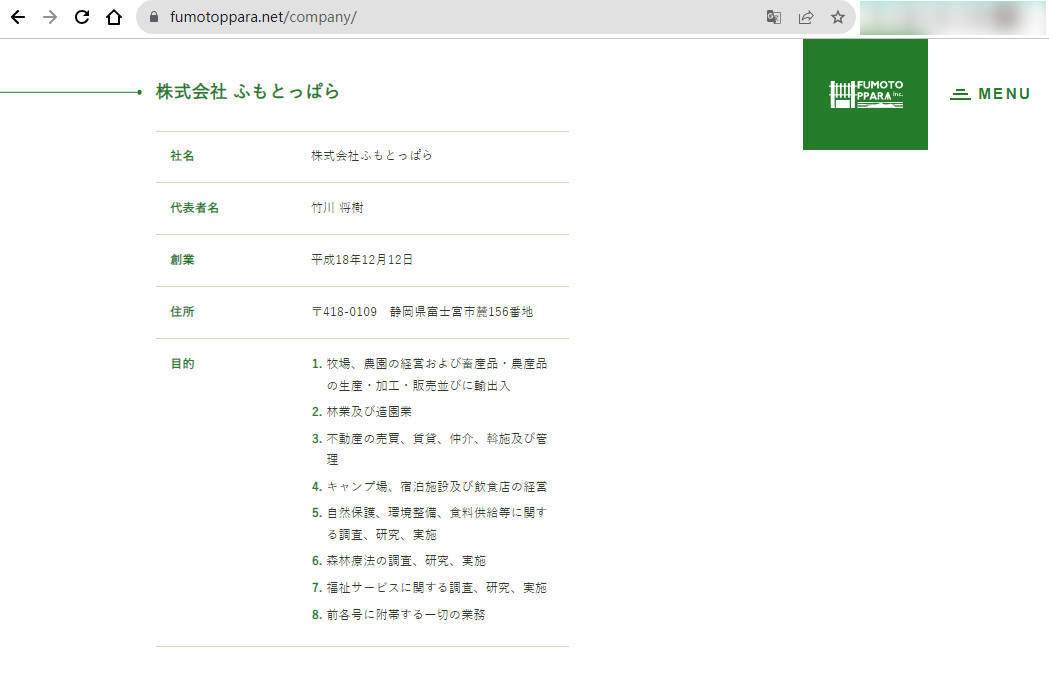The height and width of the screenshot is (691, 1049).
Task: Click the green FUMOTOPPARA logo
Action: pyautogui.click(x=865, y=95)
